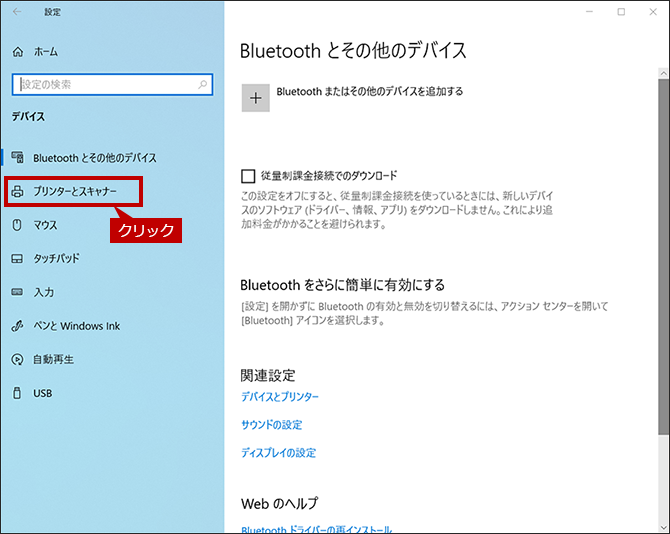The width and height of the screenshot is (670, 534).
Task: Click the search magnifier icon
Action: click(203, 85)
